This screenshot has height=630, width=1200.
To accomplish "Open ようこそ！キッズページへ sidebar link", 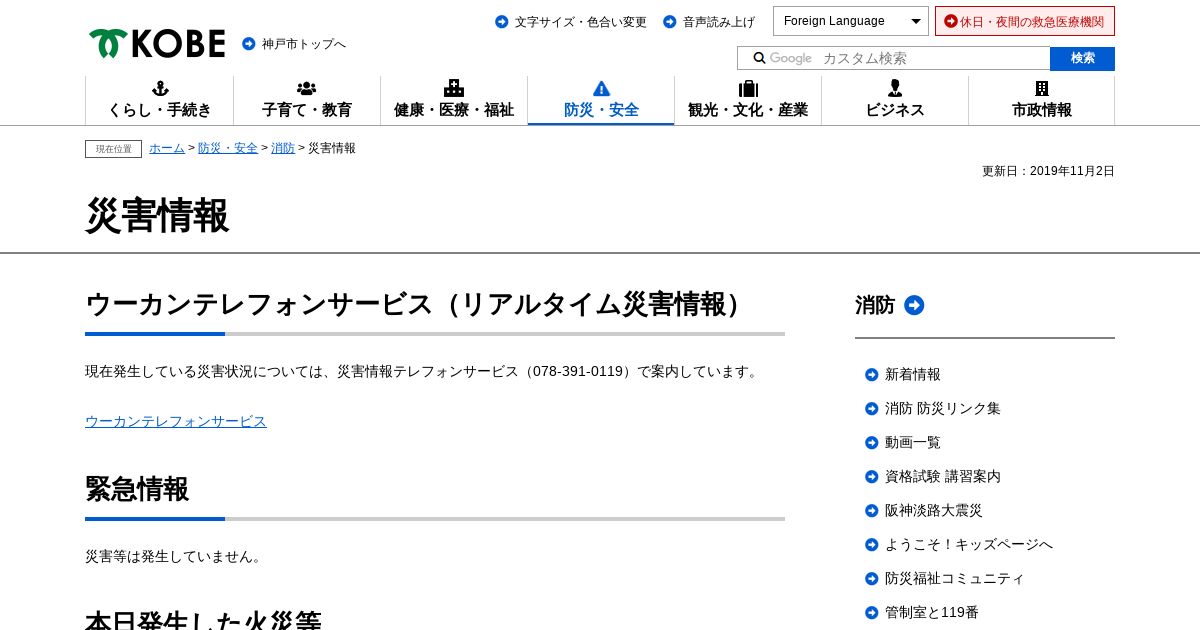I will point(969,544).
